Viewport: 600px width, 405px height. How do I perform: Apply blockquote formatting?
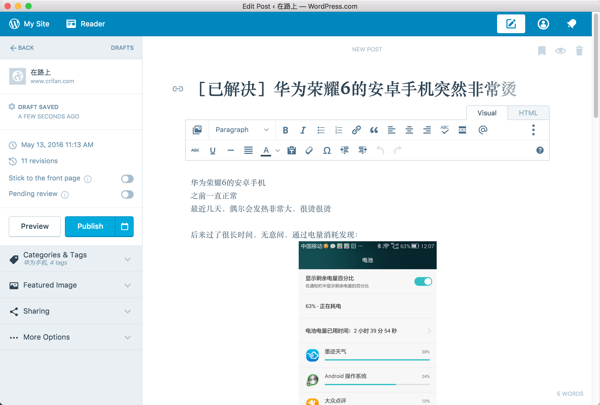[x=374, y=130]
